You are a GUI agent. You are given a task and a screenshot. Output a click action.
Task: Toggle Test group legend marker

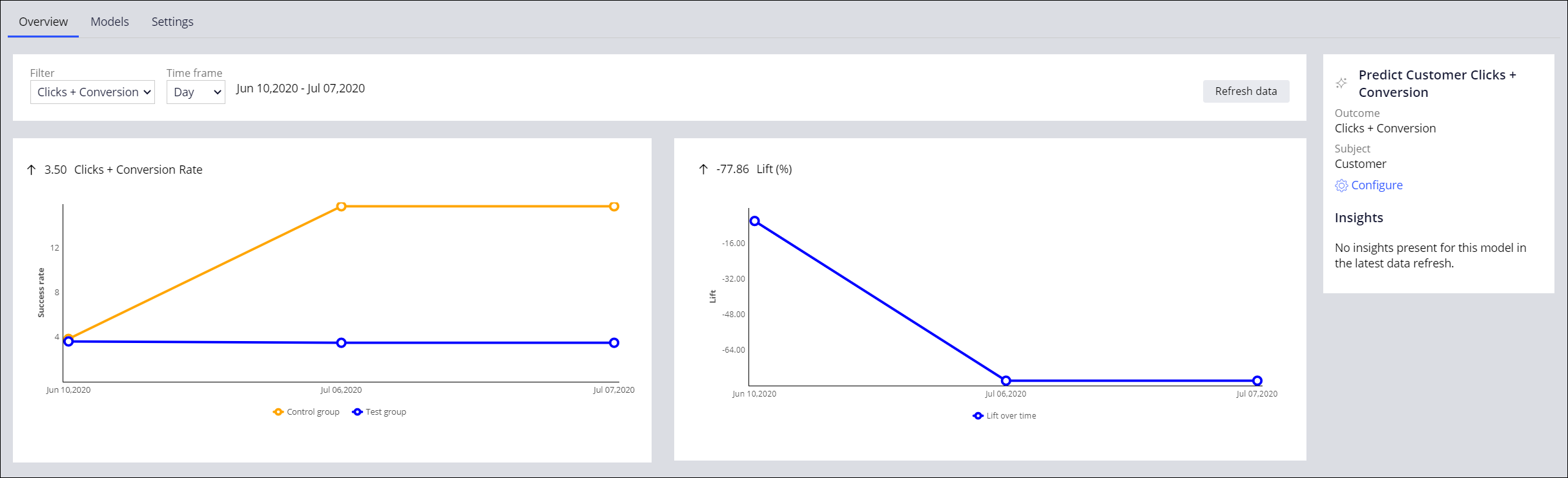pyautogui.click(x=357, y=412)
